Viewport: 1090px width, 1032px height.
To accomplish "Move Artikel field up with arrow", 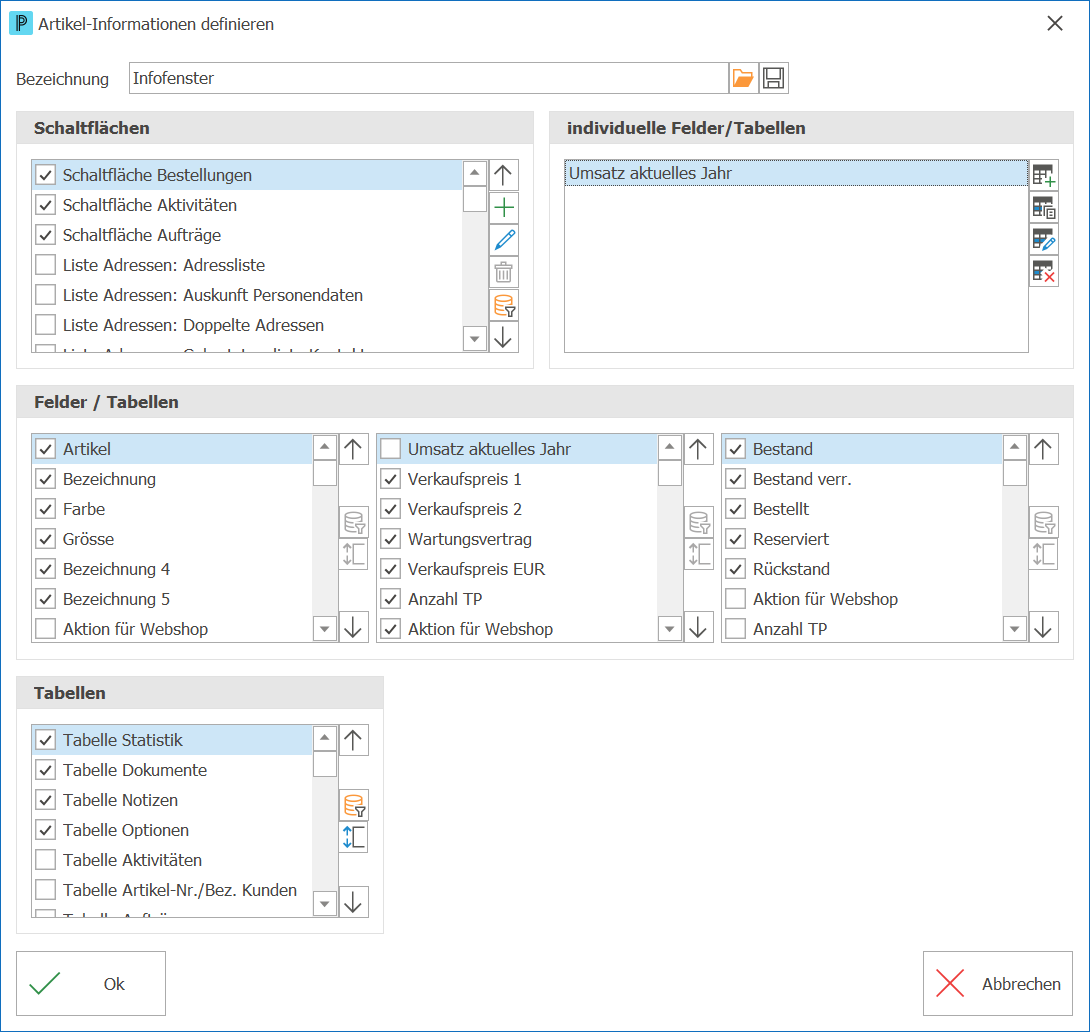I will click(x=354, y=449).
